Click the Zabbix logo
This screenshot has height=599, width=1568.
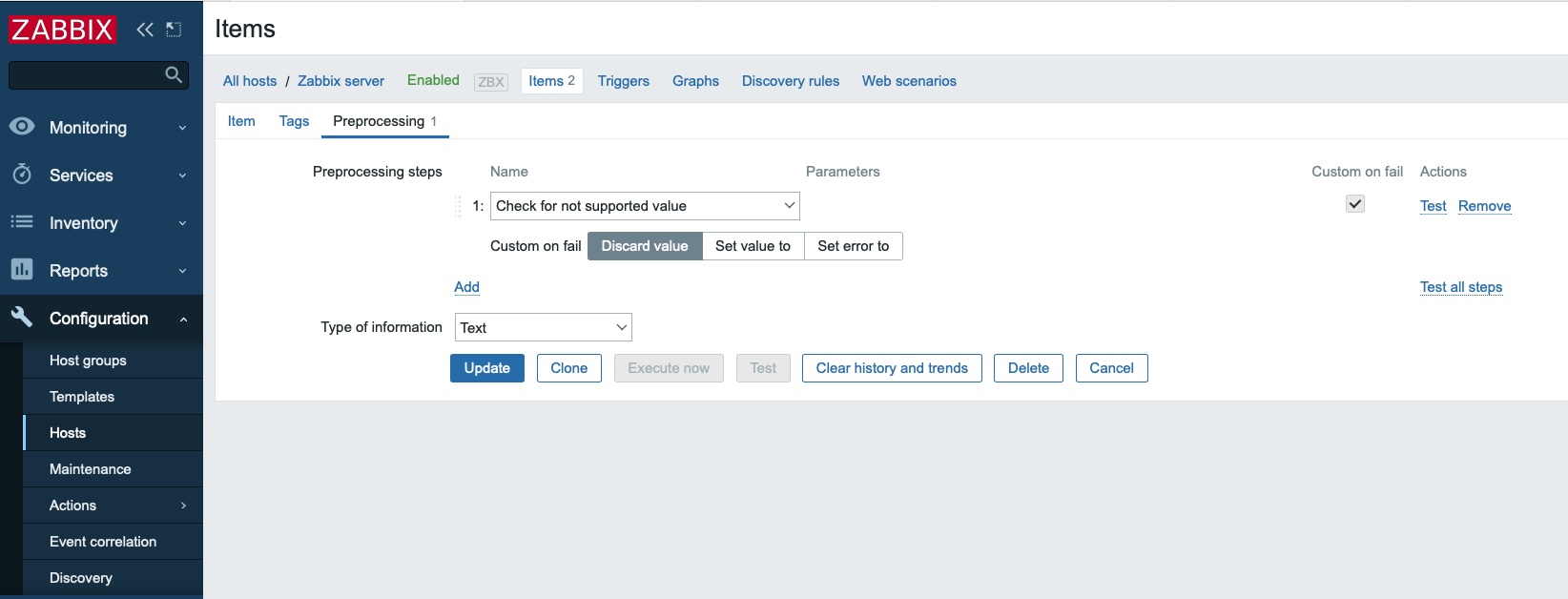pos(63,30)
